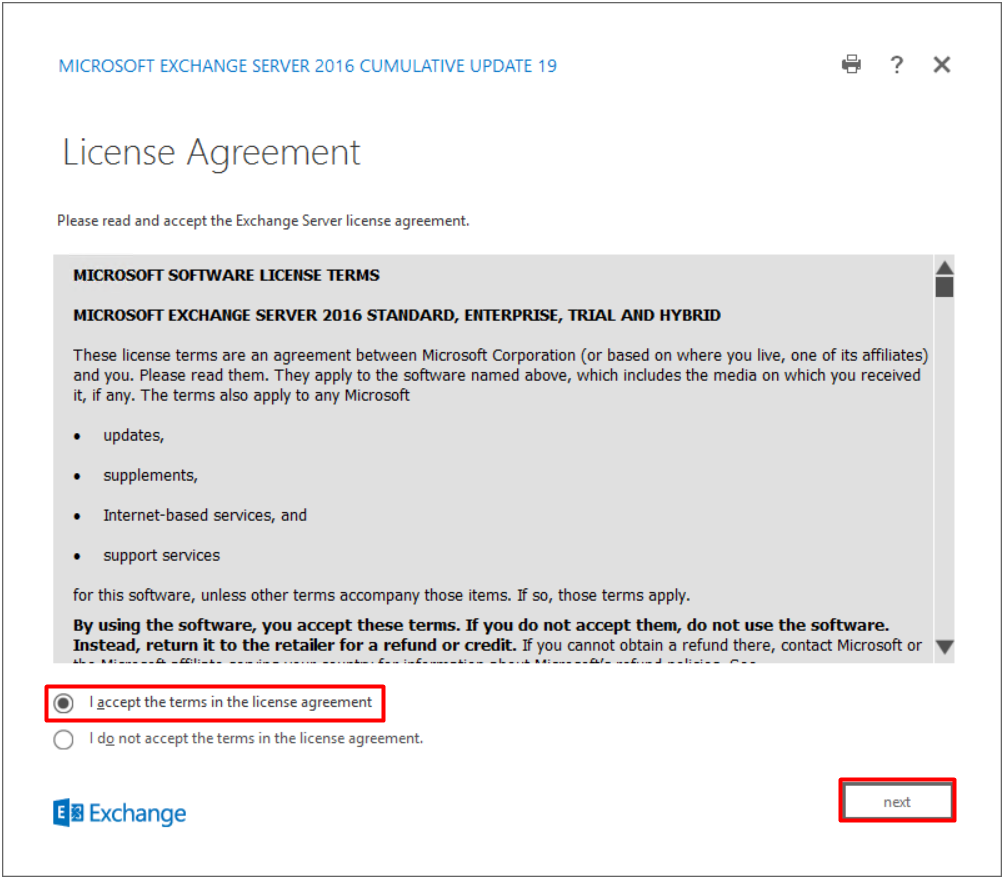Close the Exchange setup window
Viewport: 1004px width, 882px height.
click(x=941, y=65)
